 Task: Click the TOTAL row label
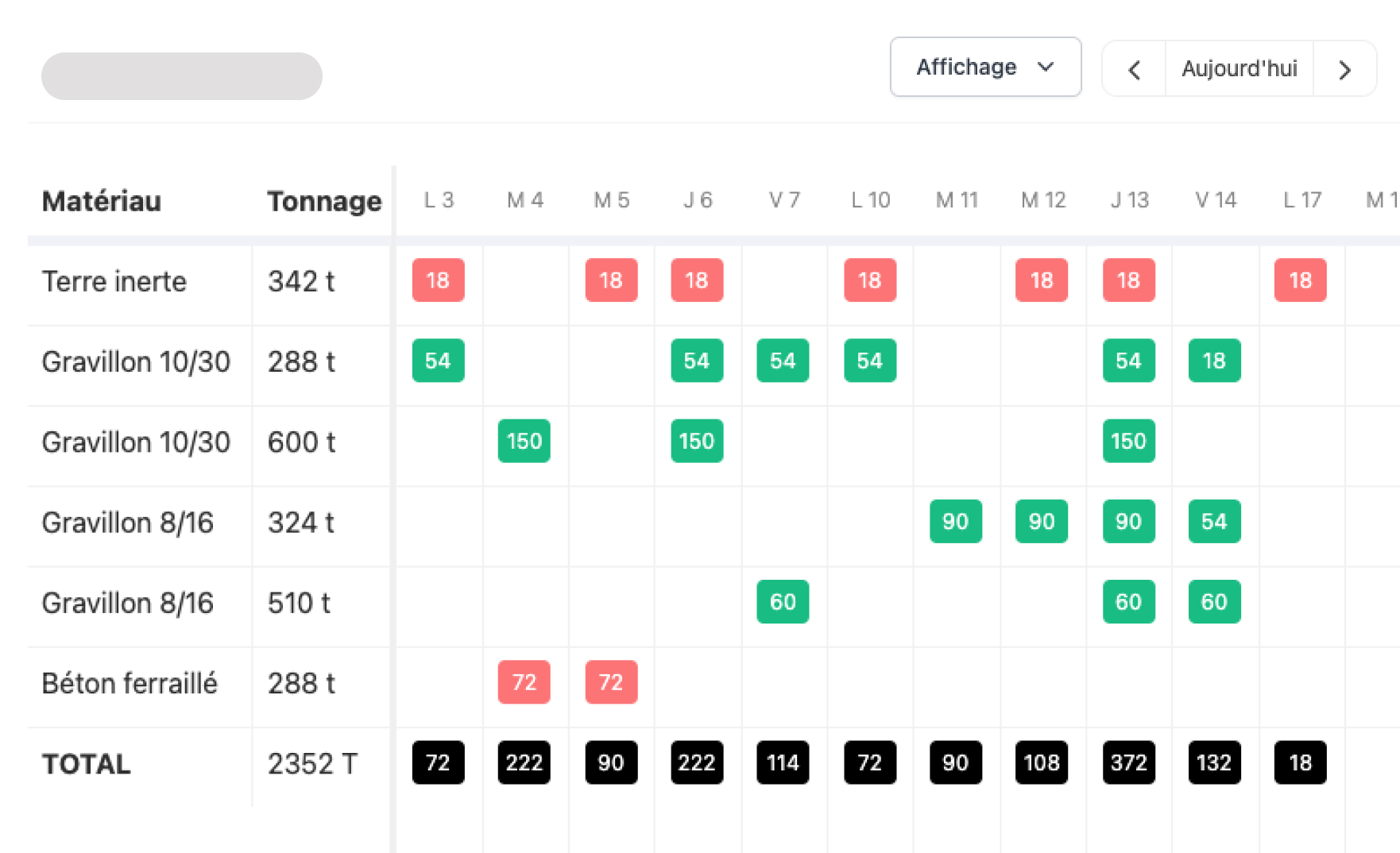[x=85, y=763]
